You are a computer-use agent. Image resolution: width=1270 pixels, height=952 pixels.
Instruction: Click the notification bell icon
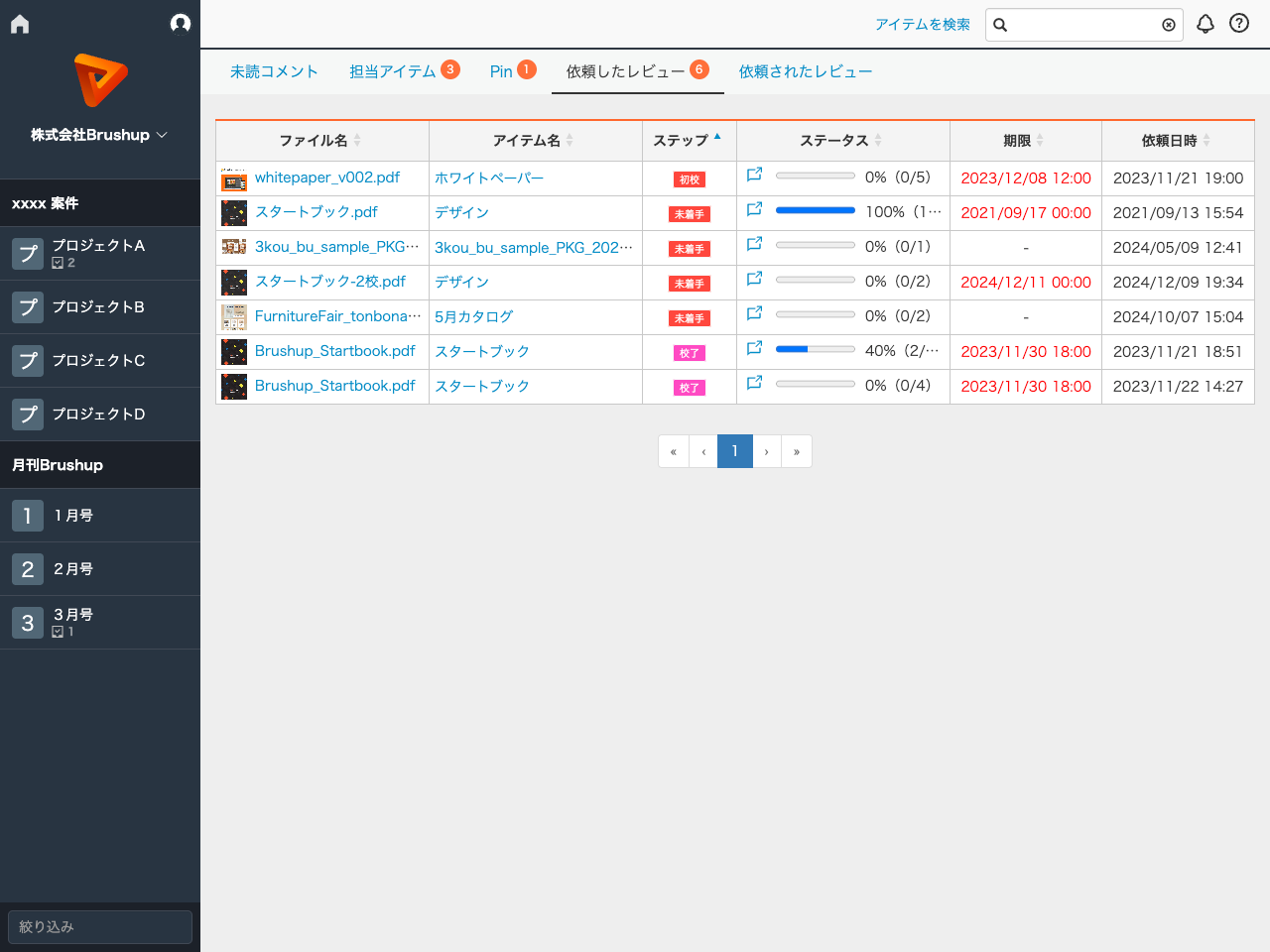[1205, 23]
